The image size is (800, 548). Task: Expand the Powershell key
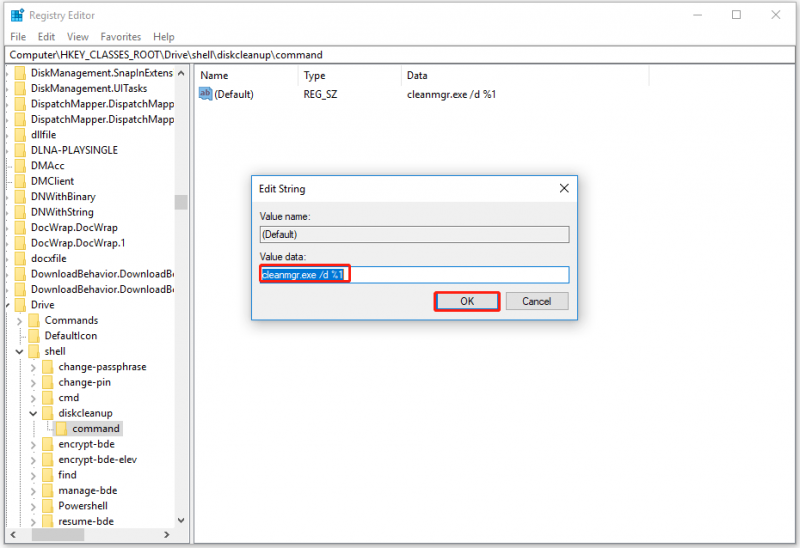[33, 506]
